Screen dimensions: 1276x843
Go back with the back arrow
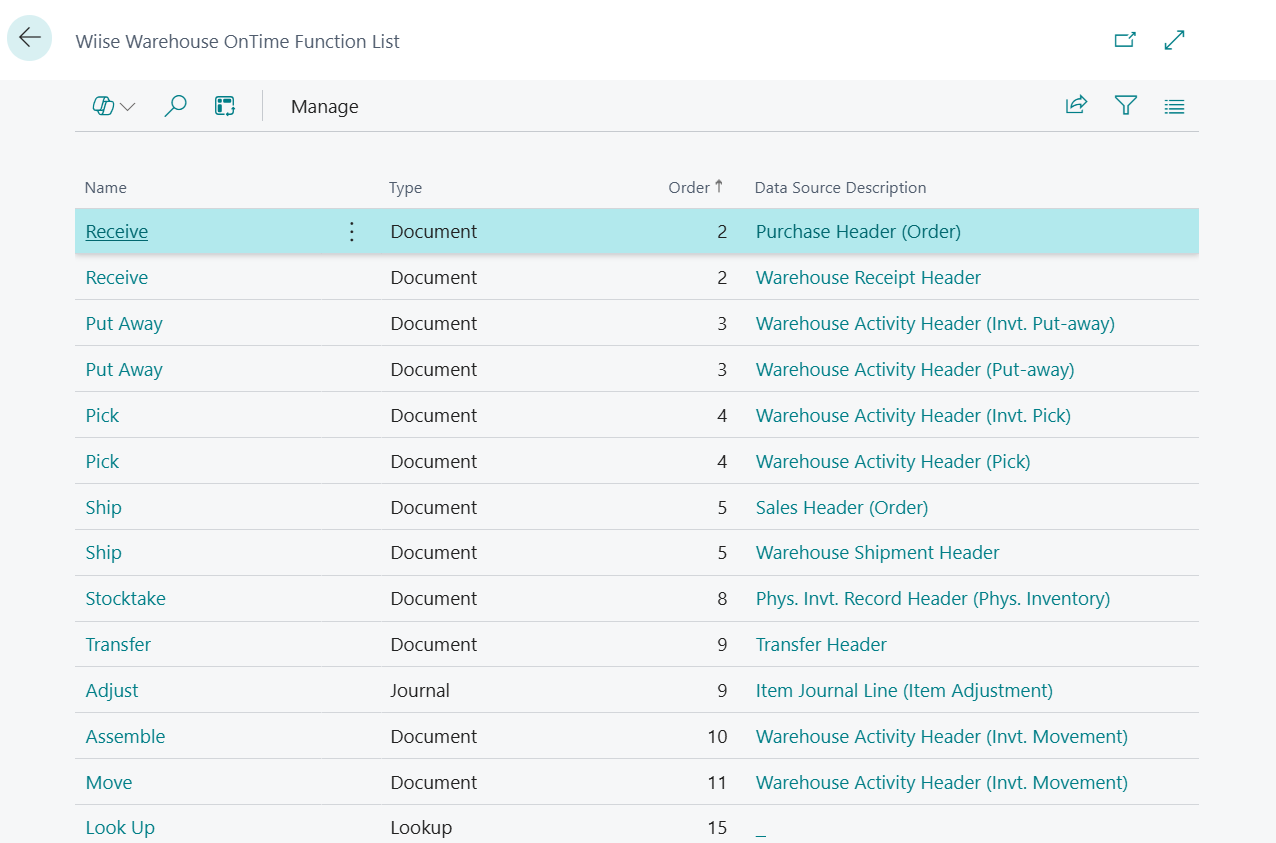click(29, 38)
